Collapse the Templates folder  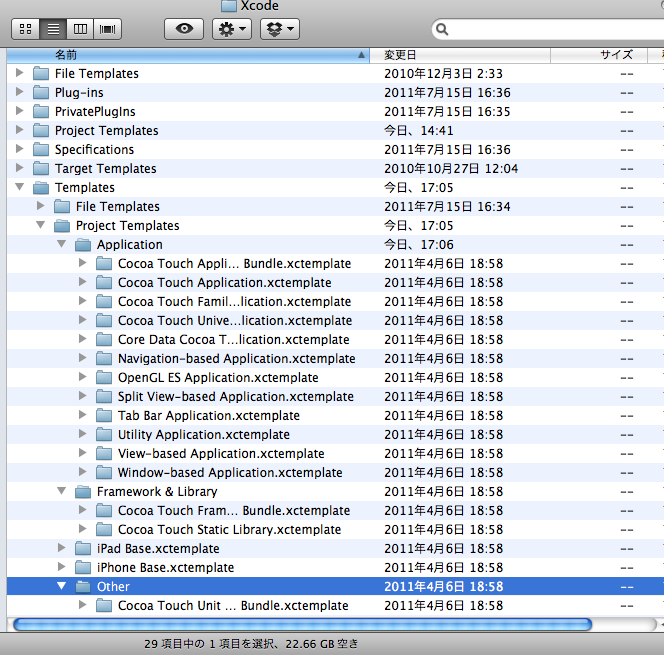19,187
